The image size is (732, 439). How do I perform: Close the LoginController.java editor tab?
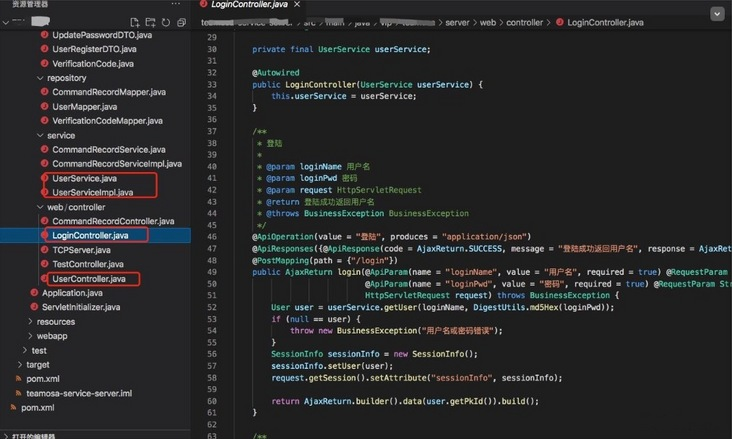tap(297, 4)
